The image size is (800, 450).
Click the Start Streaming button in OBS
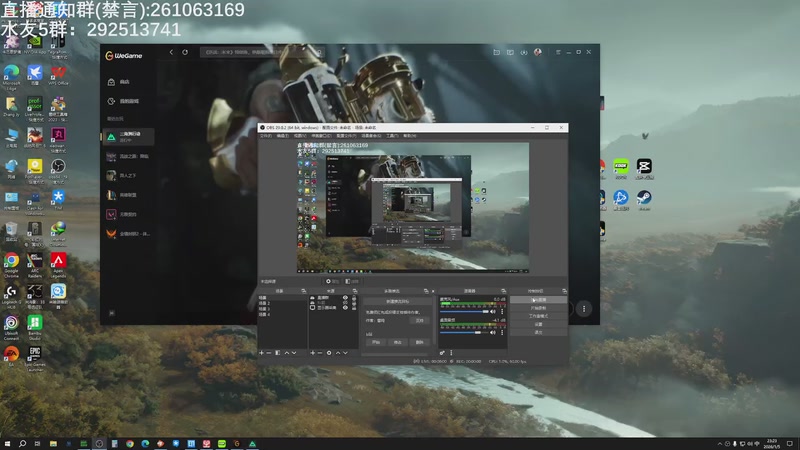click(538, 300)
